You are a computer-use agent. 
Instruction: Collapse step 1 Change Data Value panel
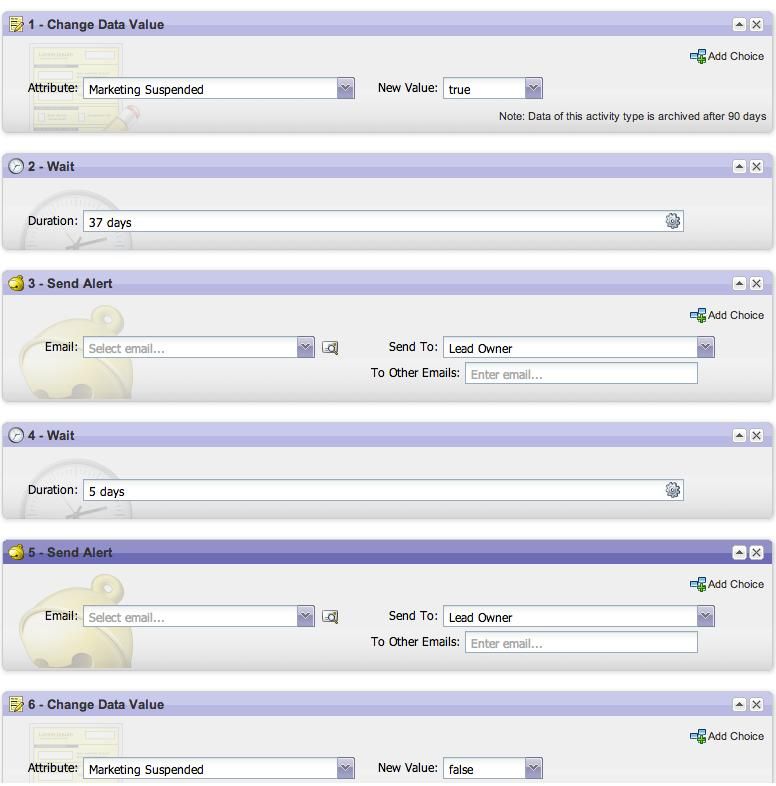tap(739, 25)
